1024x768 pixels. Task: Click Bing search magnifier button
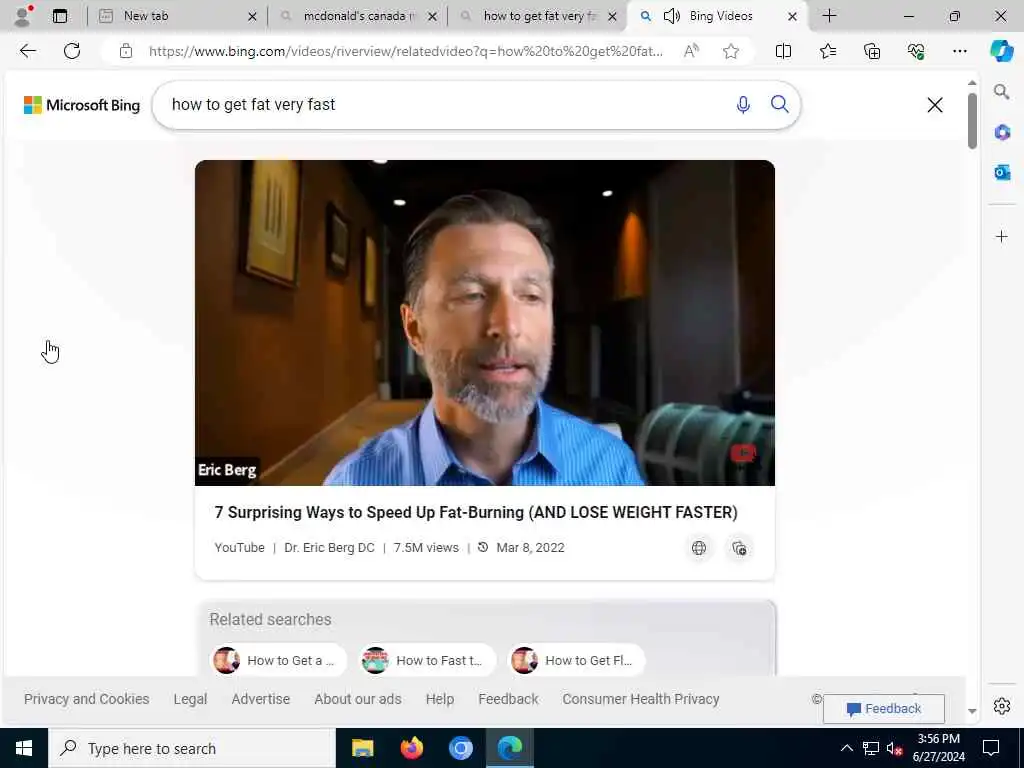780,104
